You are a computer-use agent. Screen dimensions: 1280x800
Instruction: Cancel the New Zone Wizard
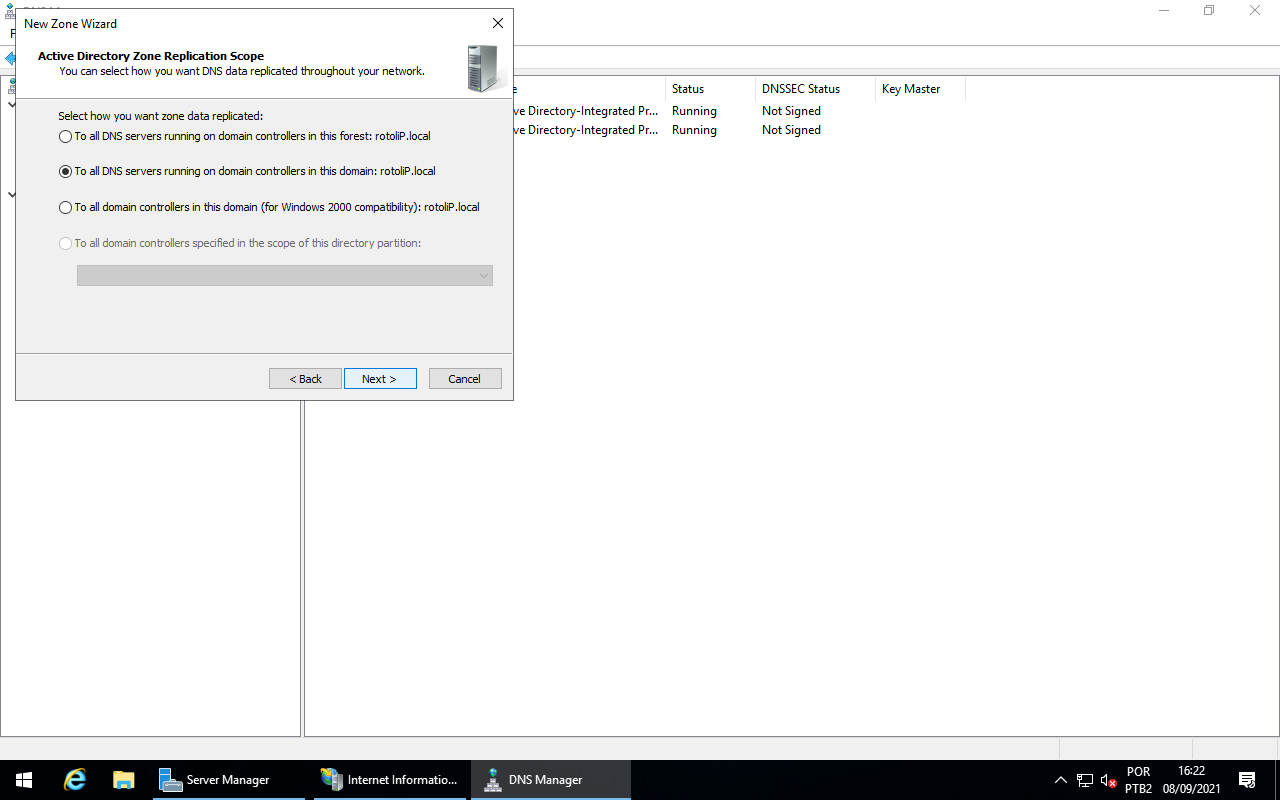point(465,379)
